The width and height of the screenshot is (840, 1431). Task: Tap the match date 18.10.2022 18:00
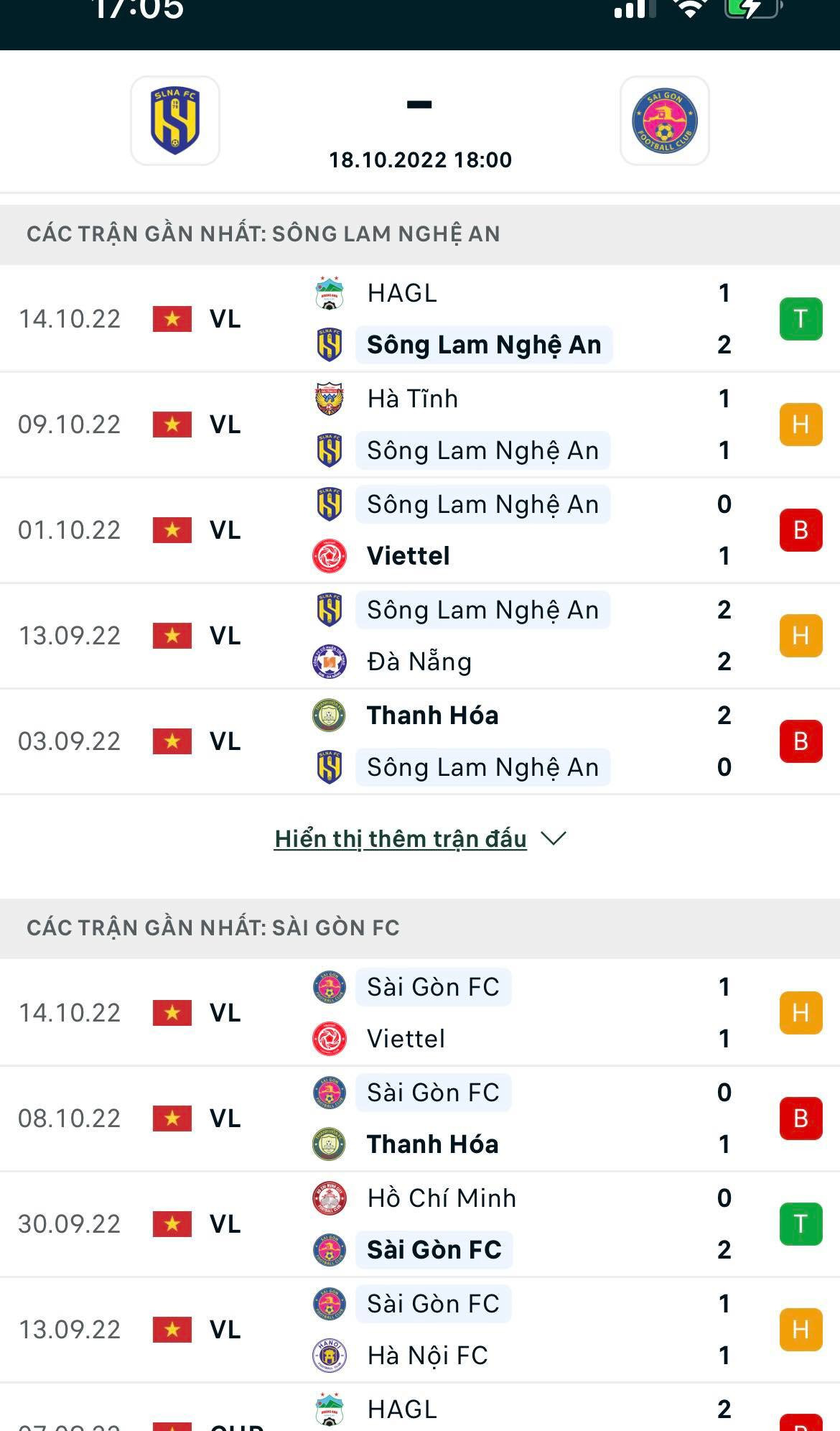[420, 159]
